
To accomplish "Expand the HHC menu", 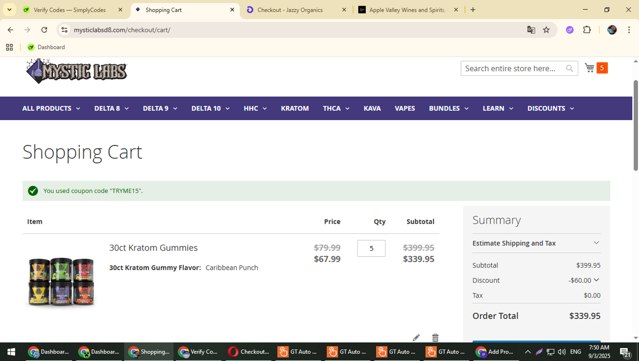I will click(255, 108).
